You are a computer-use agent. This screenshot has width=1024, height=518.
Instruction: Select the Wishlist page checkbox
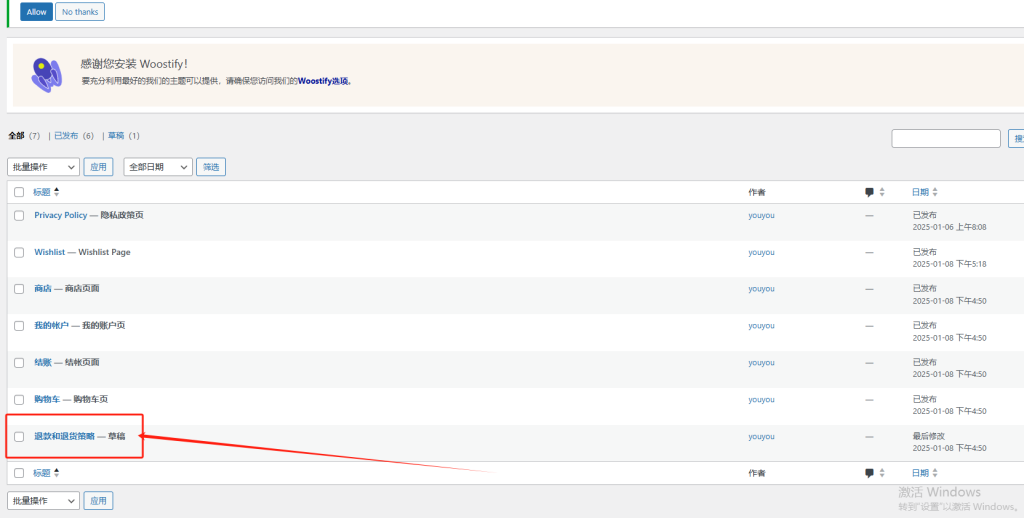[19, 253]
